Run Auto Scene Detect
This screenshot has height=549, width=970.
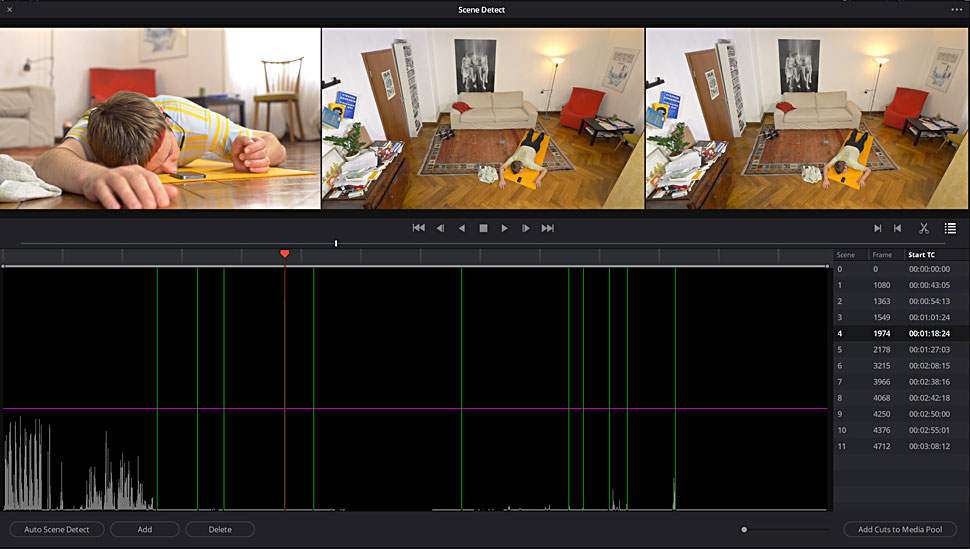[x=57, y=529]
